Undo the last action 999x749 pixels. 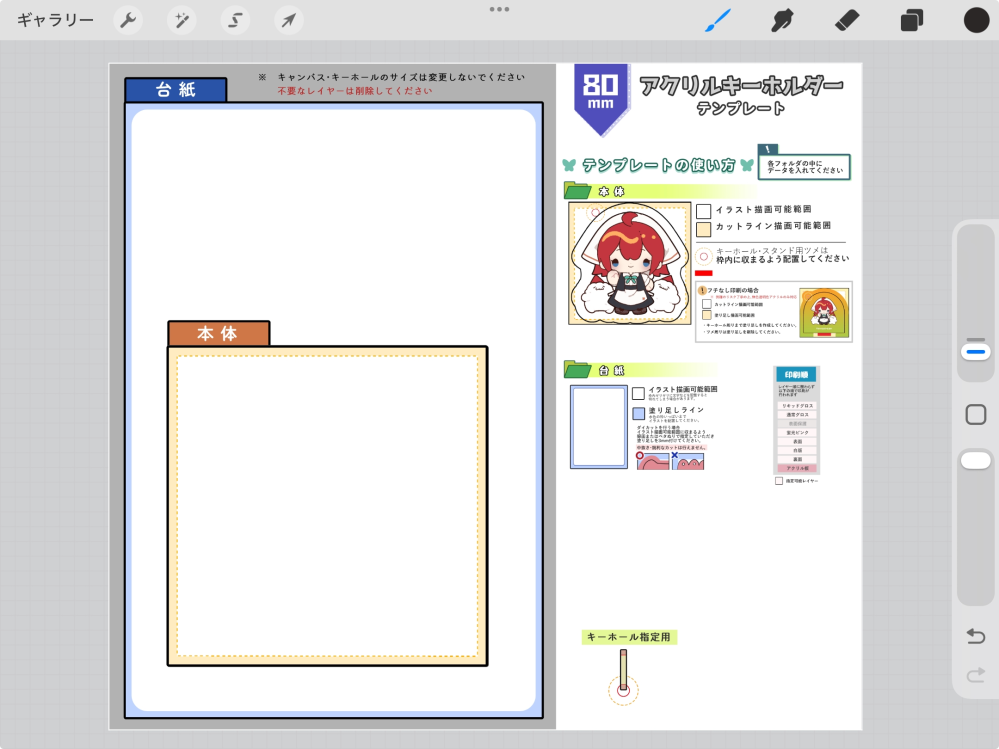point(975,636)
